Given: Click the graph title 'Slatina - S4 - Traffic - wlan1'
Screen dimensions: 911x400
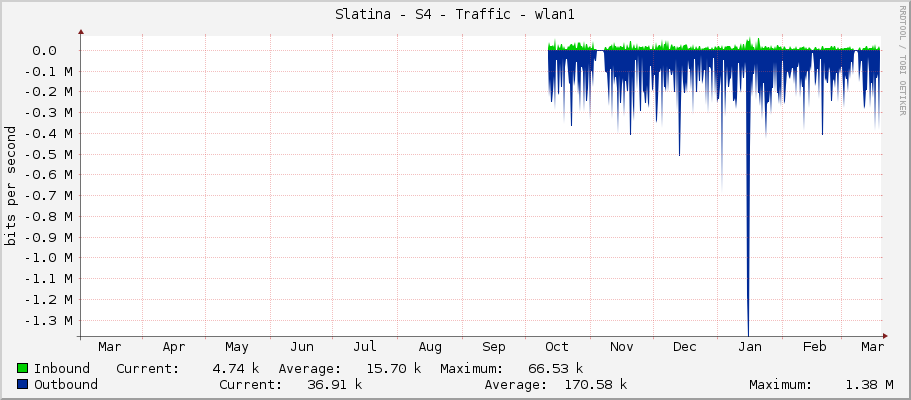Looking at the screenshot, I should [455, 15].
